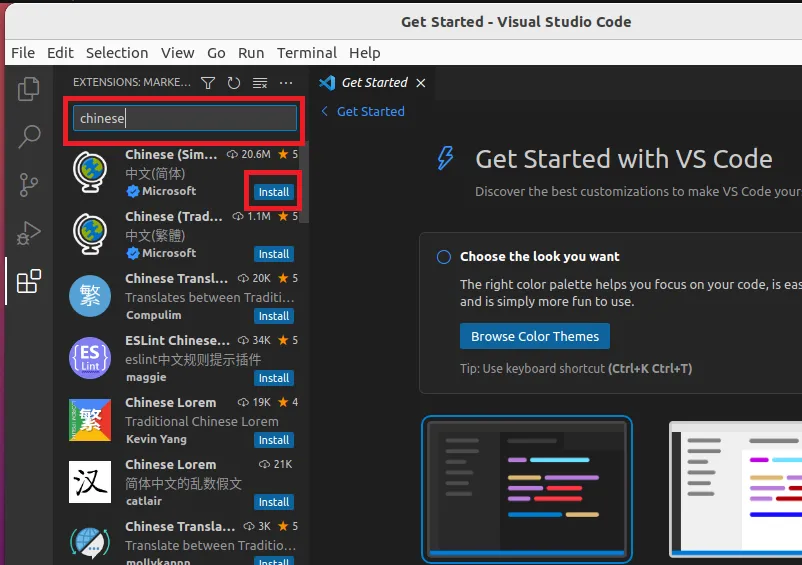Open the Terminal menu
The width and height of the screenshot is (802, 565).
click(307, 53)
